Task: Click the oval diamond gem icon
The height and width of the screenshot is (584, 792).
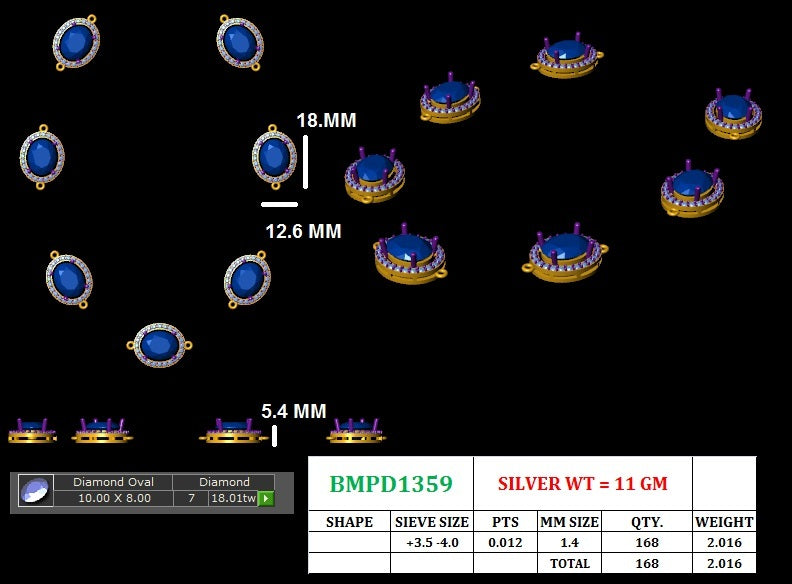Action: [34, 490]
